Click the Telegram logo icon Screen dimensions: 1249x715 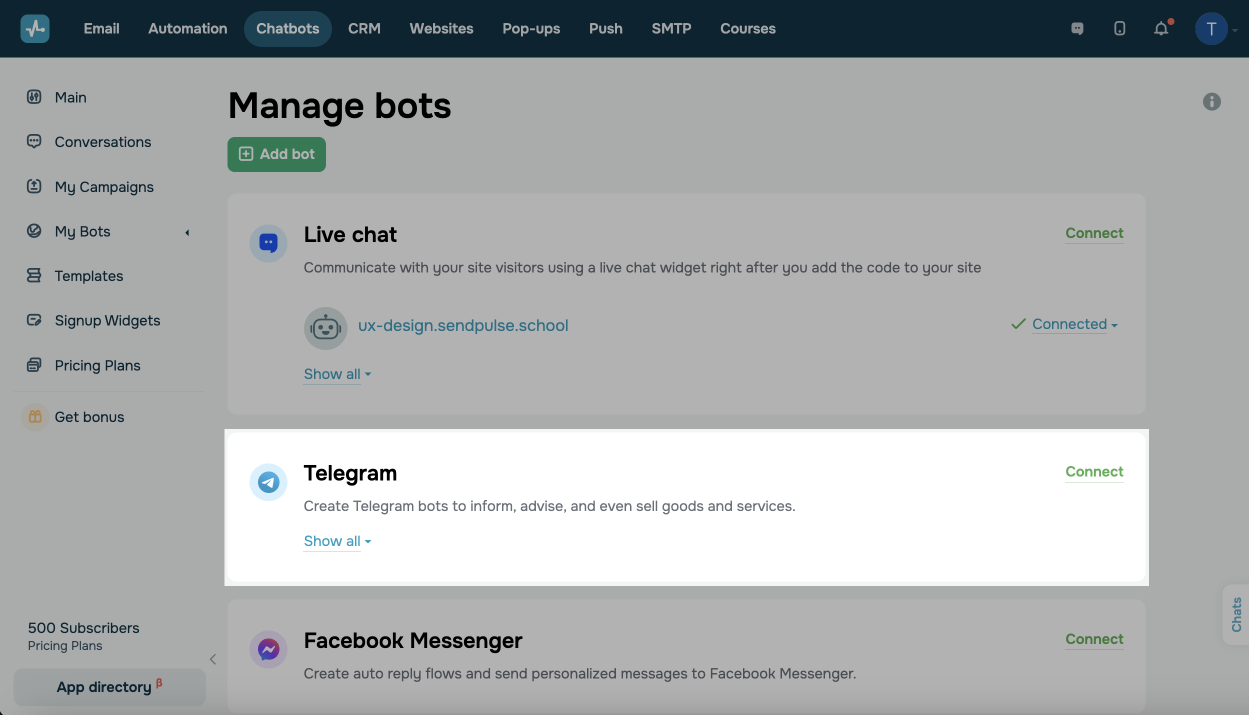(268, 482)
